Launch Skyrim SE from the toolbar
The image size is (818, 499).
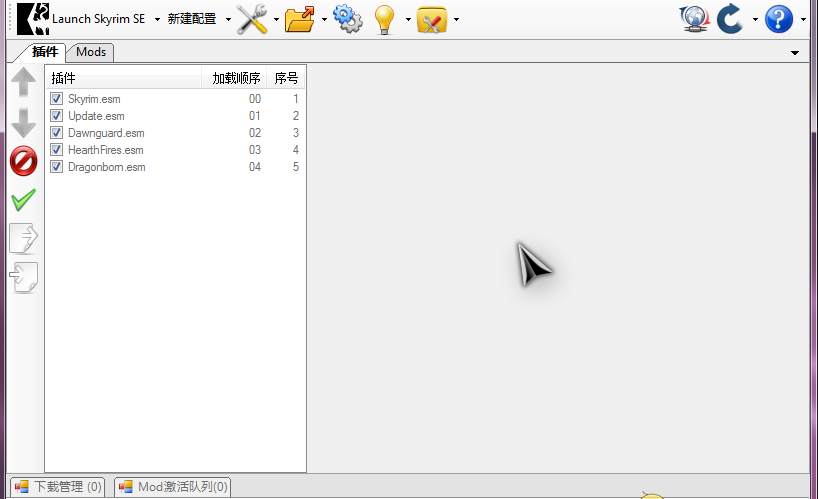coord(81,19)
